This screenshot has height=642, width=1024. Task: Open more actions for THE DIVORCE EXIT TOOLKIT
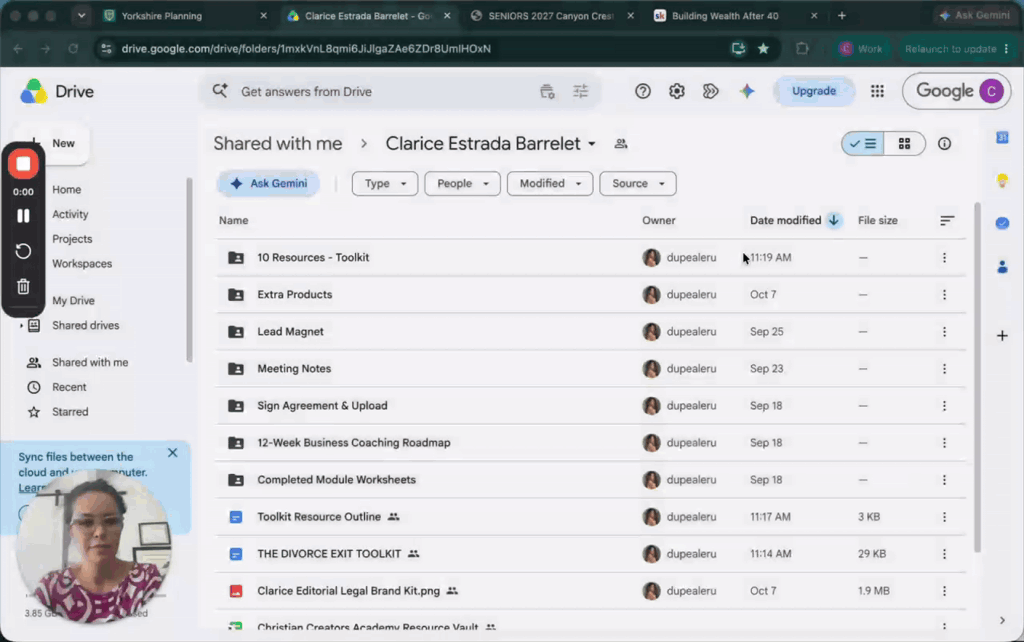point(944,554)
